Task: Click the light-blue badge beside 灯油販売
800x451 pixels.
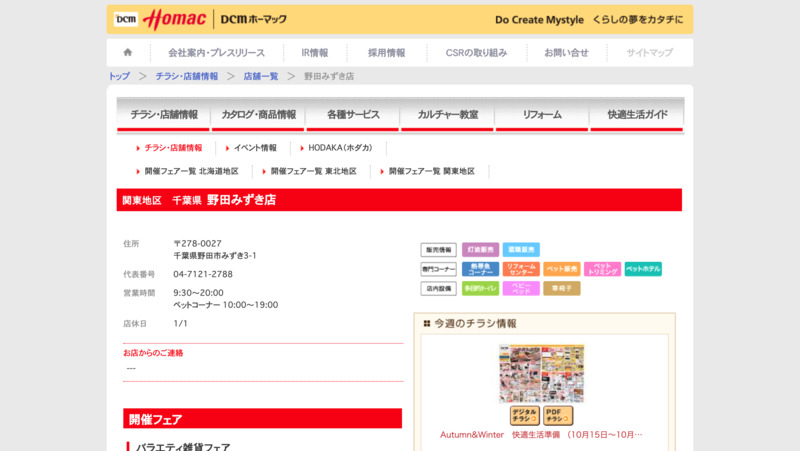Action: (521, 249)
